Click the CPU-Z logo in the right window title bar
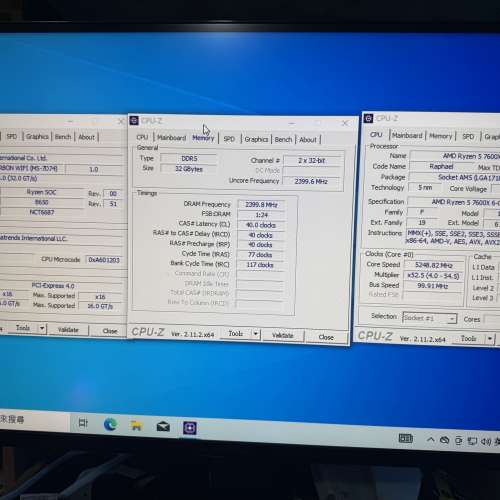 (368, 118)
